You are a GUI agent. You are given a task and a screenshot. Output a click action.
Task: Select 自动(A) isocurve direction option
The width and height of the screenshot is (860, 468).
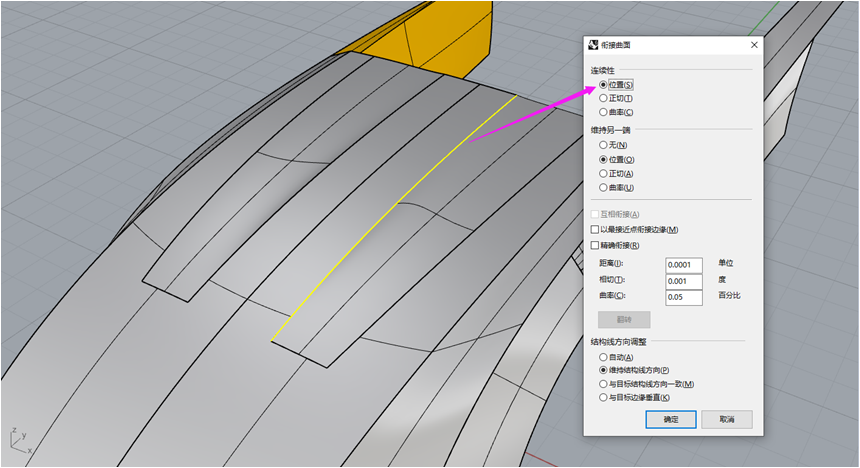(603, 357)
